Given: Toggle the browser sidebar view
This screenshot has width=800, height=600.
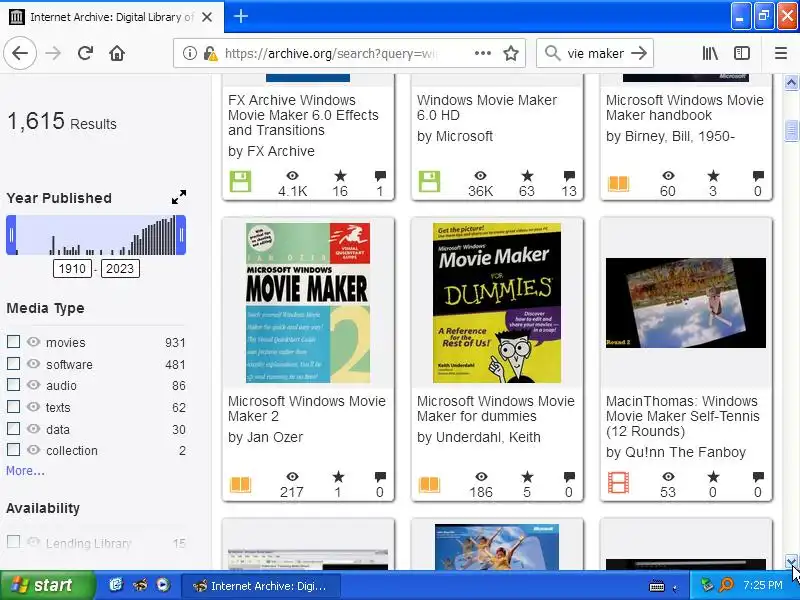Looking at the screenshot, I should [742, 53].
